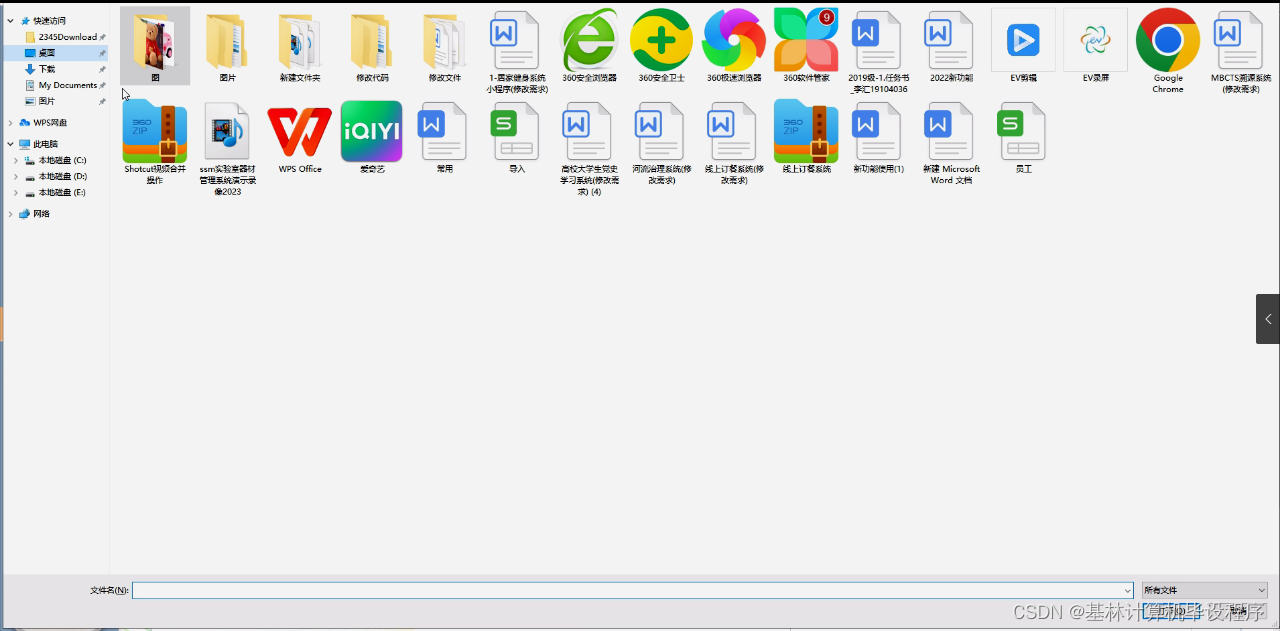Open the 图片 folder in file list
Screen dimensions: 1280x631
tap(227, 45)
